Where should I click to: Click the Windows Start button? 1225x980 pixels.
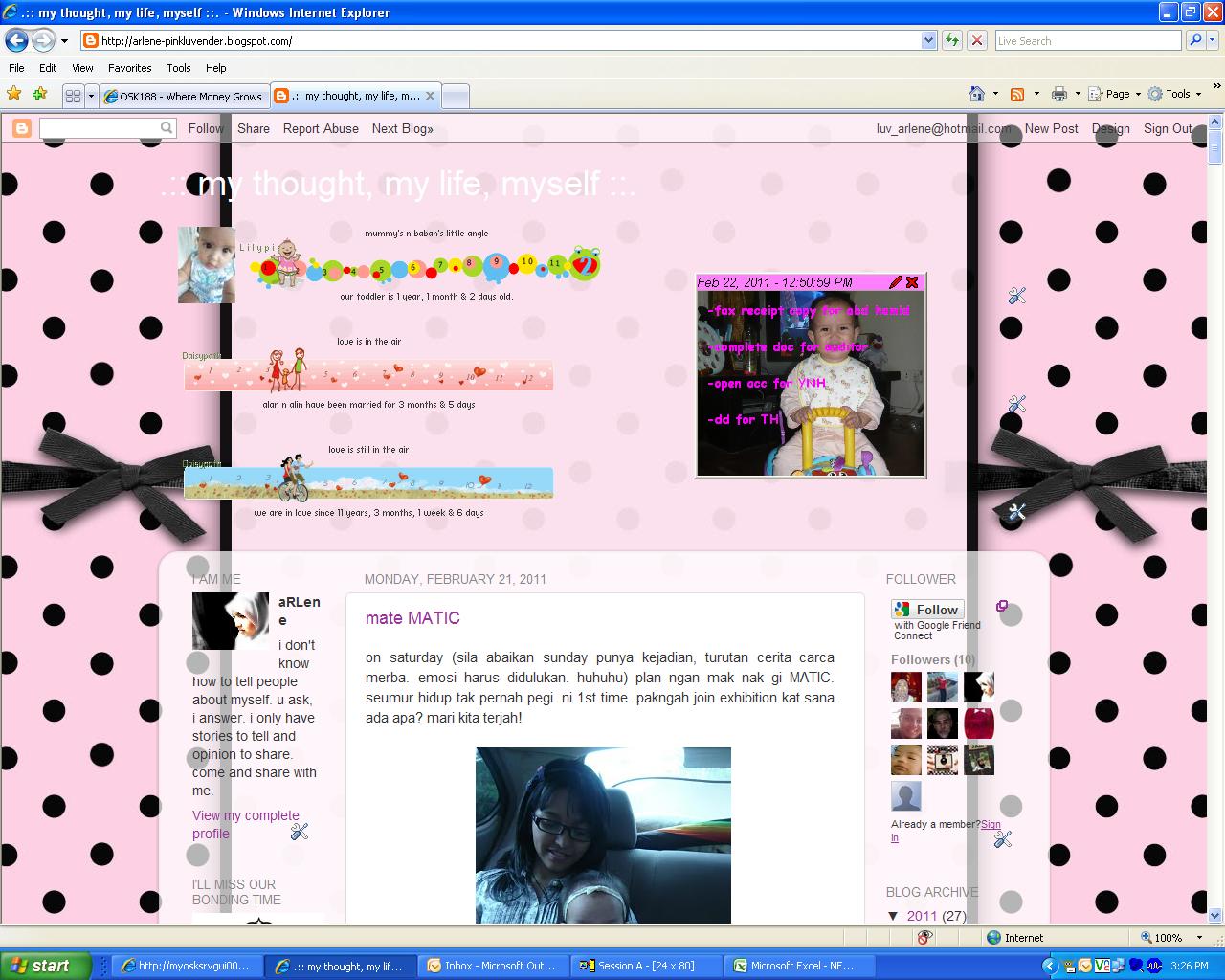[x=45, y=966]
